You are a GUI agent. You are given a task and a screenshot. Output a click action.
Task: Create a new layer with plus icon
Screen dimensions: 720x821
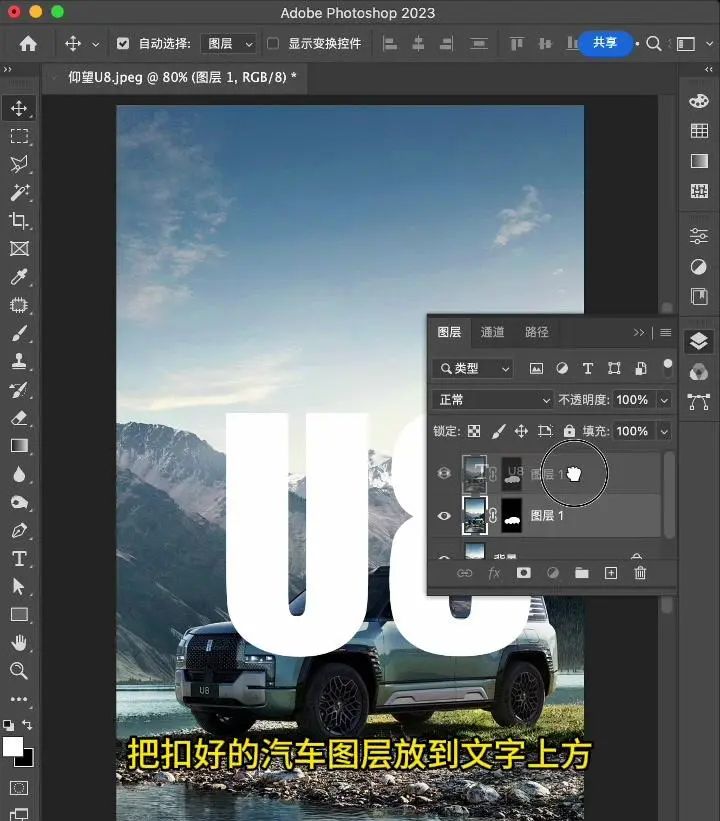click(611, 573)
